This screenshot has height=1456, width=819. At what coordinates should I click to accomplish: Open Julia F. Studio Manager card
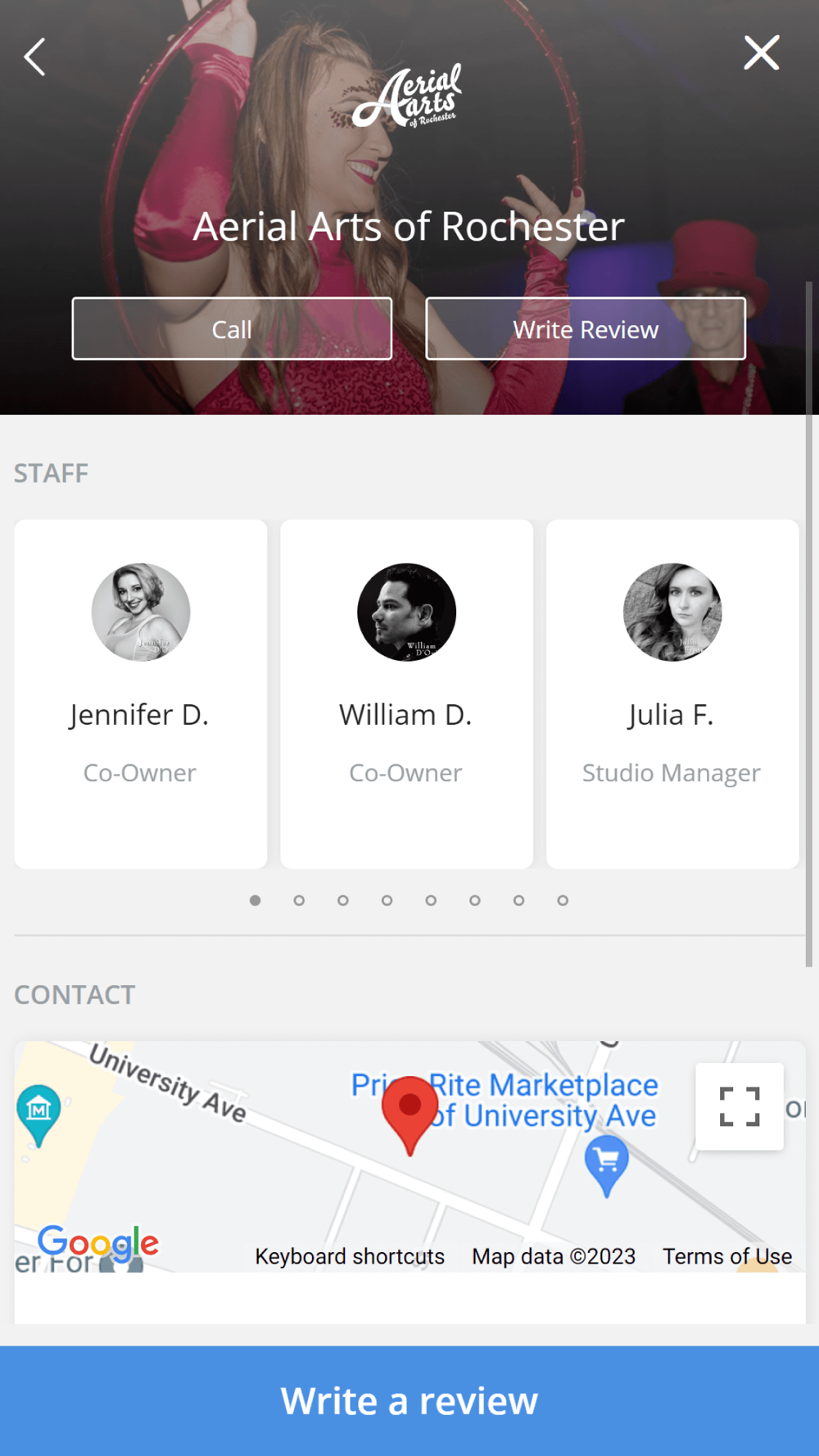672,694
